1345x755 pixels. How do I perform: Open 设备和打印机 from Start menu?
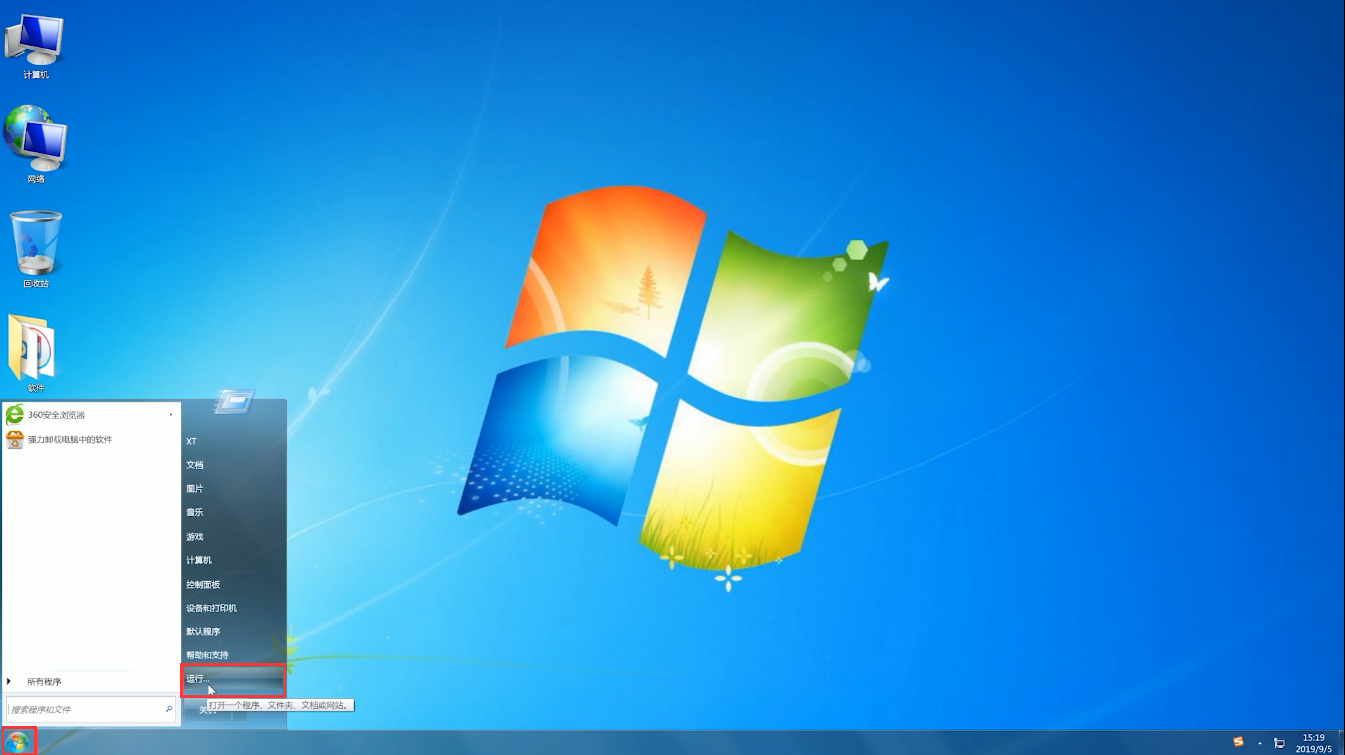point(234,608)
